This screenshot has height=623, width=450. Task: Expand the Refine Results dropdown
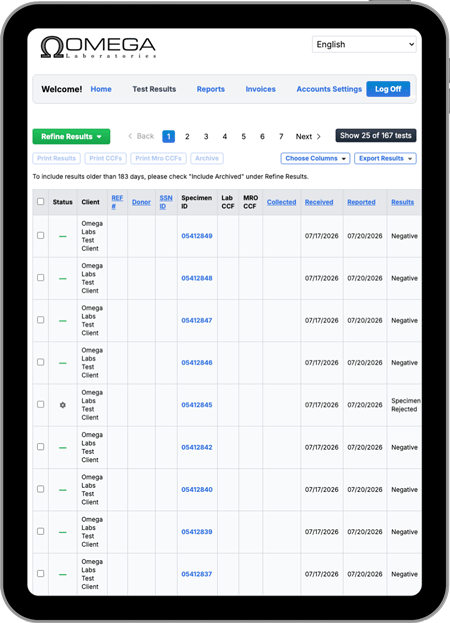click(x=71, y=137)
